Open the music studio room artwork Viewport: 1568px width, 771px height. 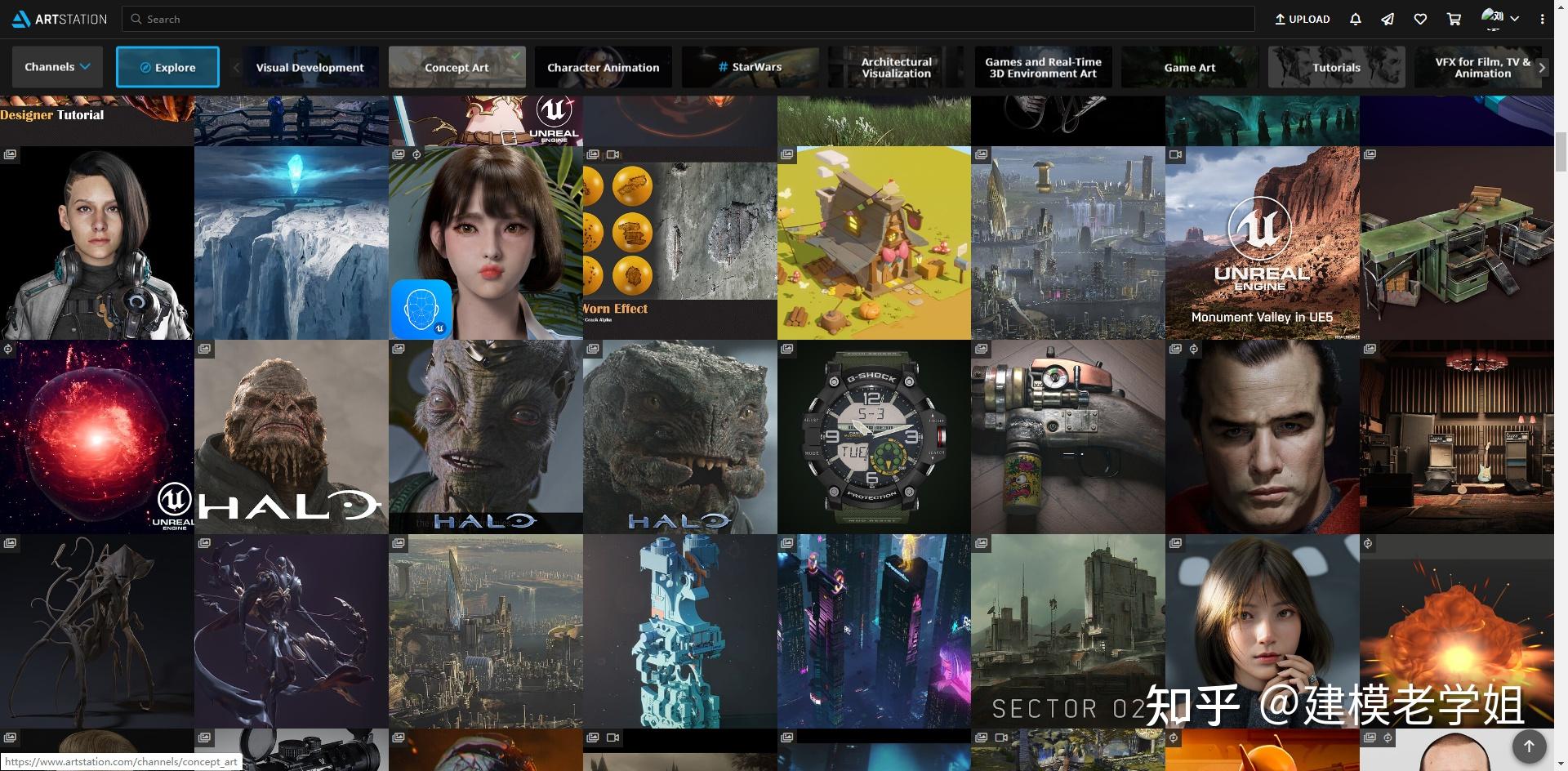click(1456, 437)
